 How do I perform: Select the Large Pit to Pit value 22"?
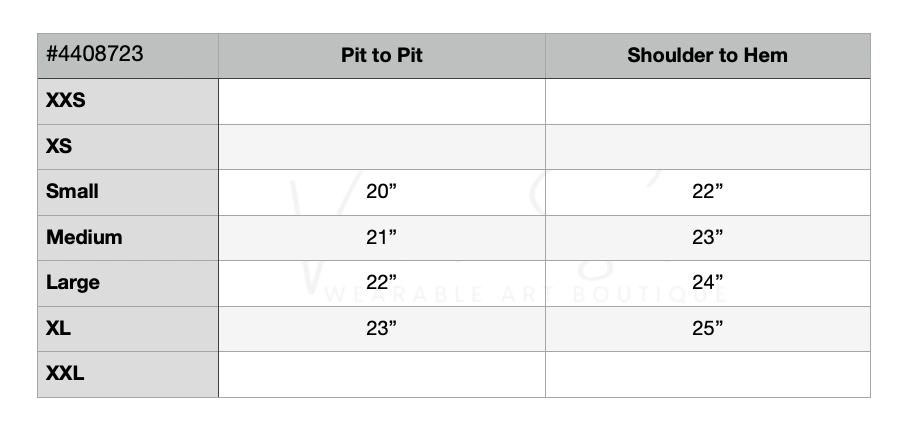pos(381,283)
